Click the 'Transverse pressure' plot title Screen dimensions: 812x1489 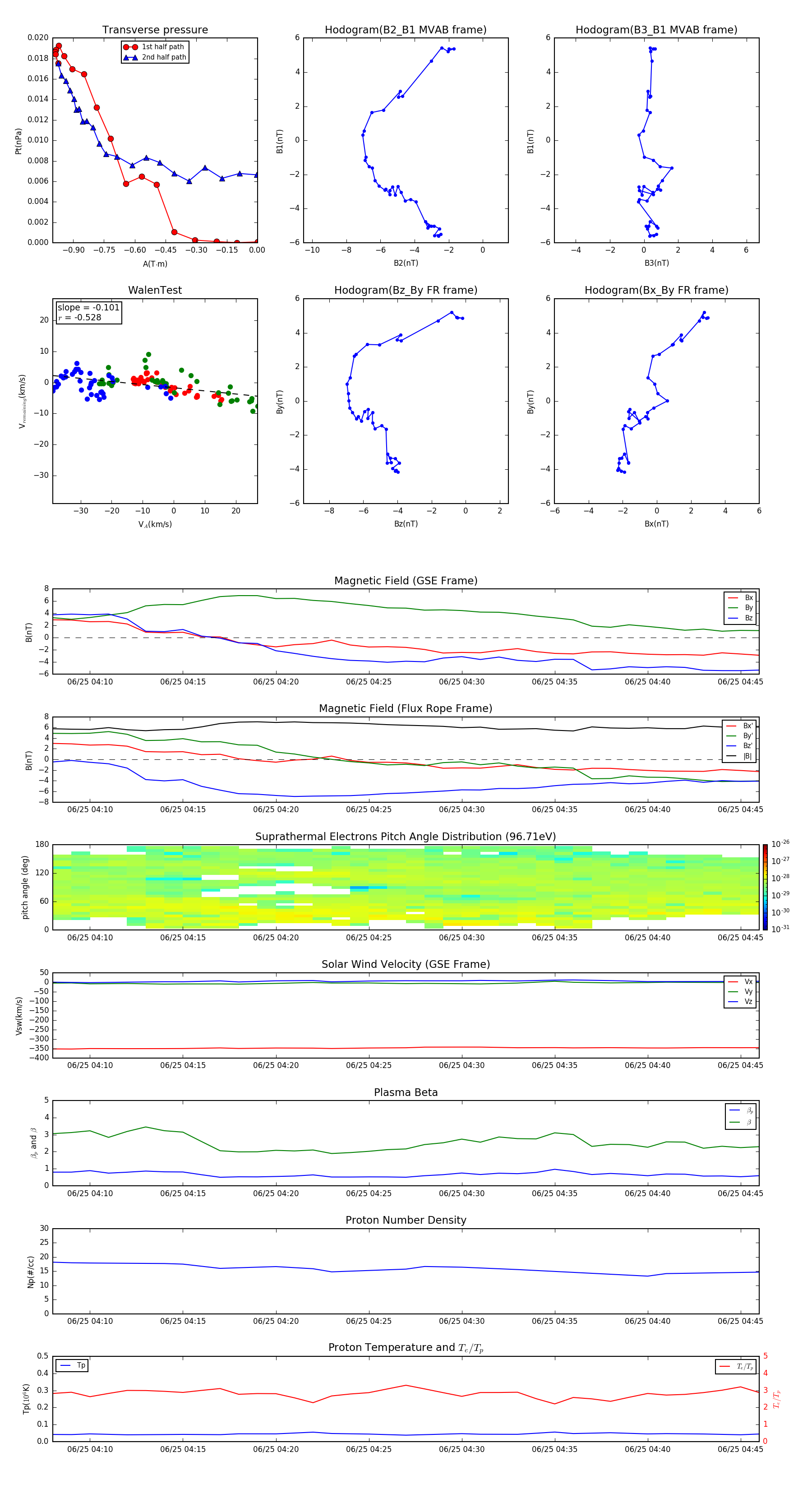[155, 30]
